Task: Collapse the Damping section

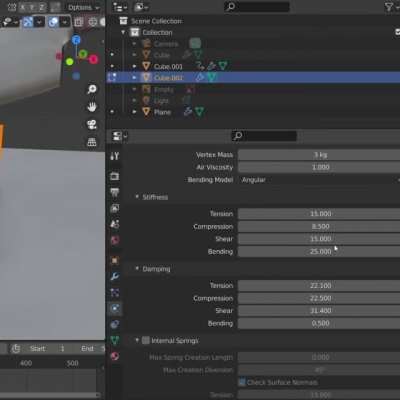Action: coord(137,268)
